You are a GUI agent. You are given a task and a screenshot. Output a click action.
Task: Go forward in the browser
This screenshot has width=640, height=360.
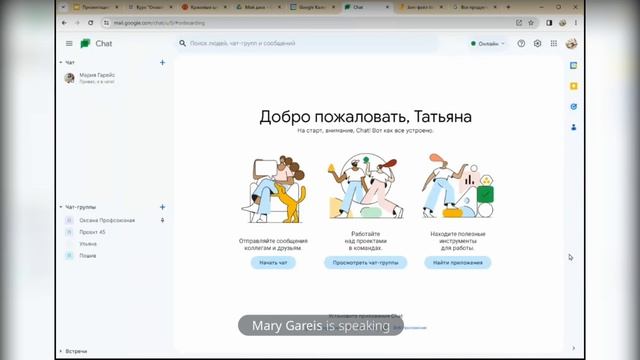click(77, 23)
